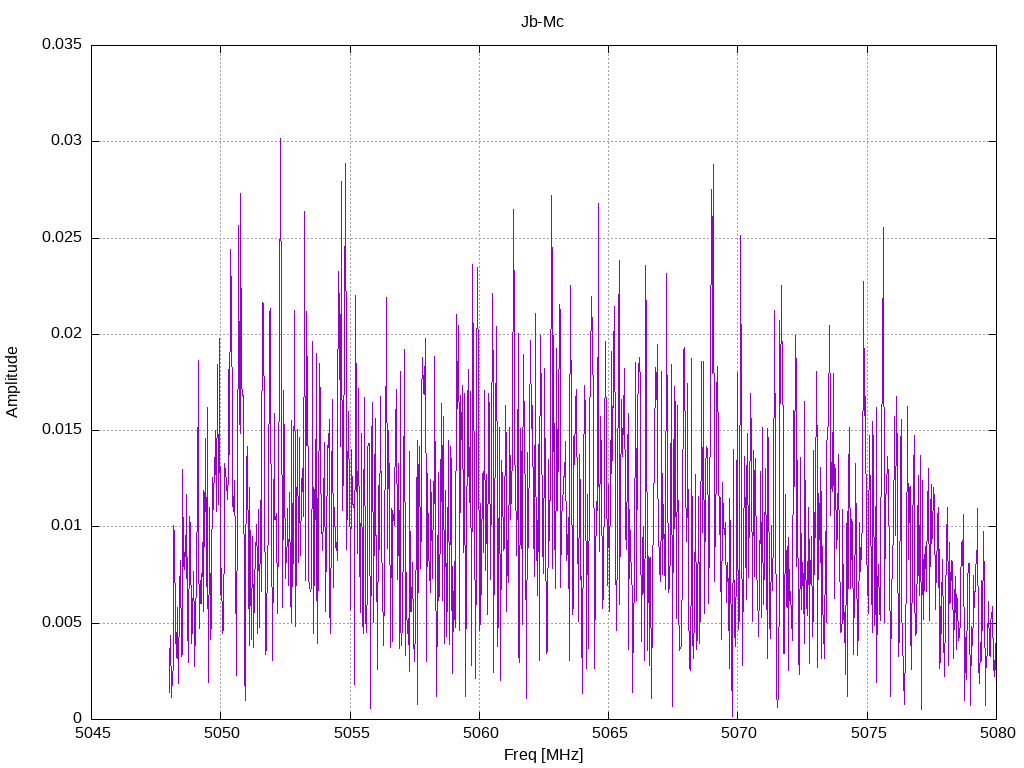Click the x-axis tick label 5060

click(481, 733)
